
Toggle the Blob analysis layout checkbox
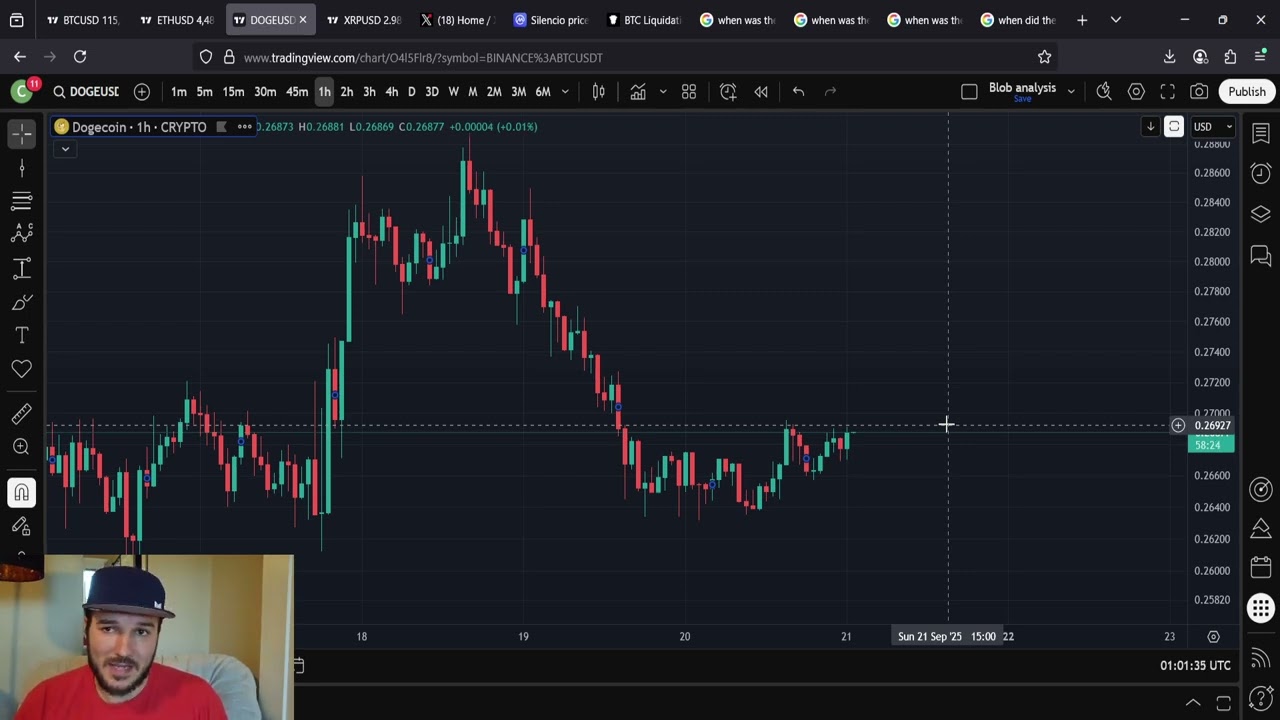pyautogui.click(x=969, y=92)
